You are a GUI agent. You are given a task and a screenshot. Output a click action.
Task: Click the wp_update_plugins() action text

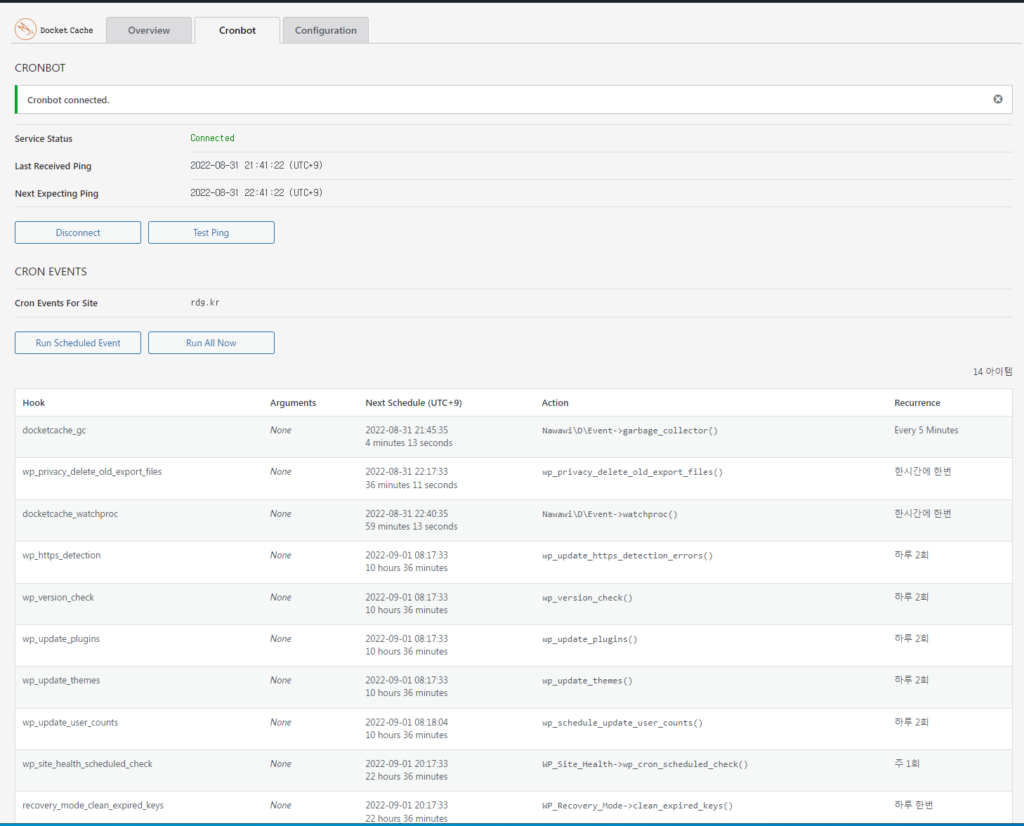coord(590,639)
